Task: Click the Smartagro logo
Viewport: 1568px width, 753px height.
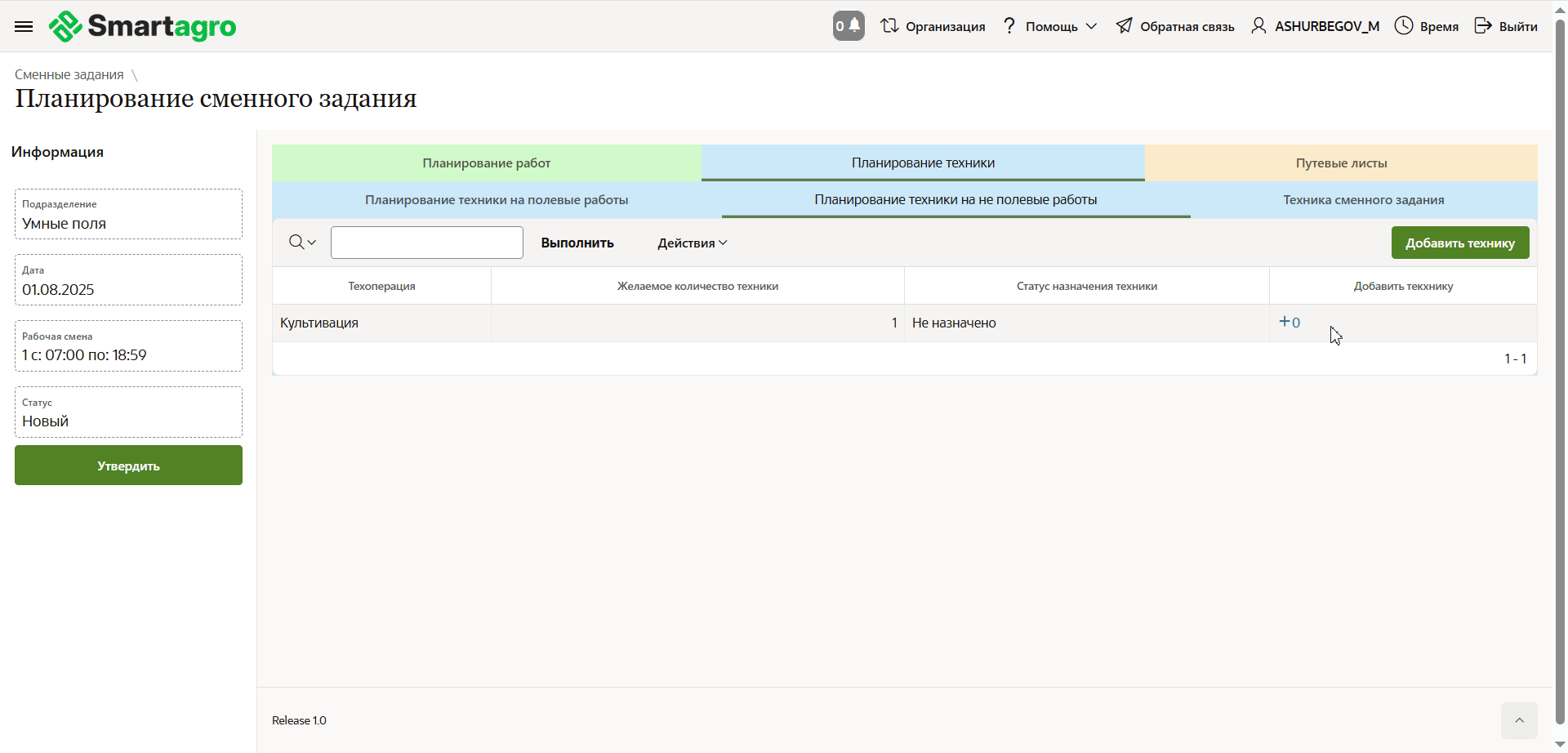Action: tap(143, 27)
